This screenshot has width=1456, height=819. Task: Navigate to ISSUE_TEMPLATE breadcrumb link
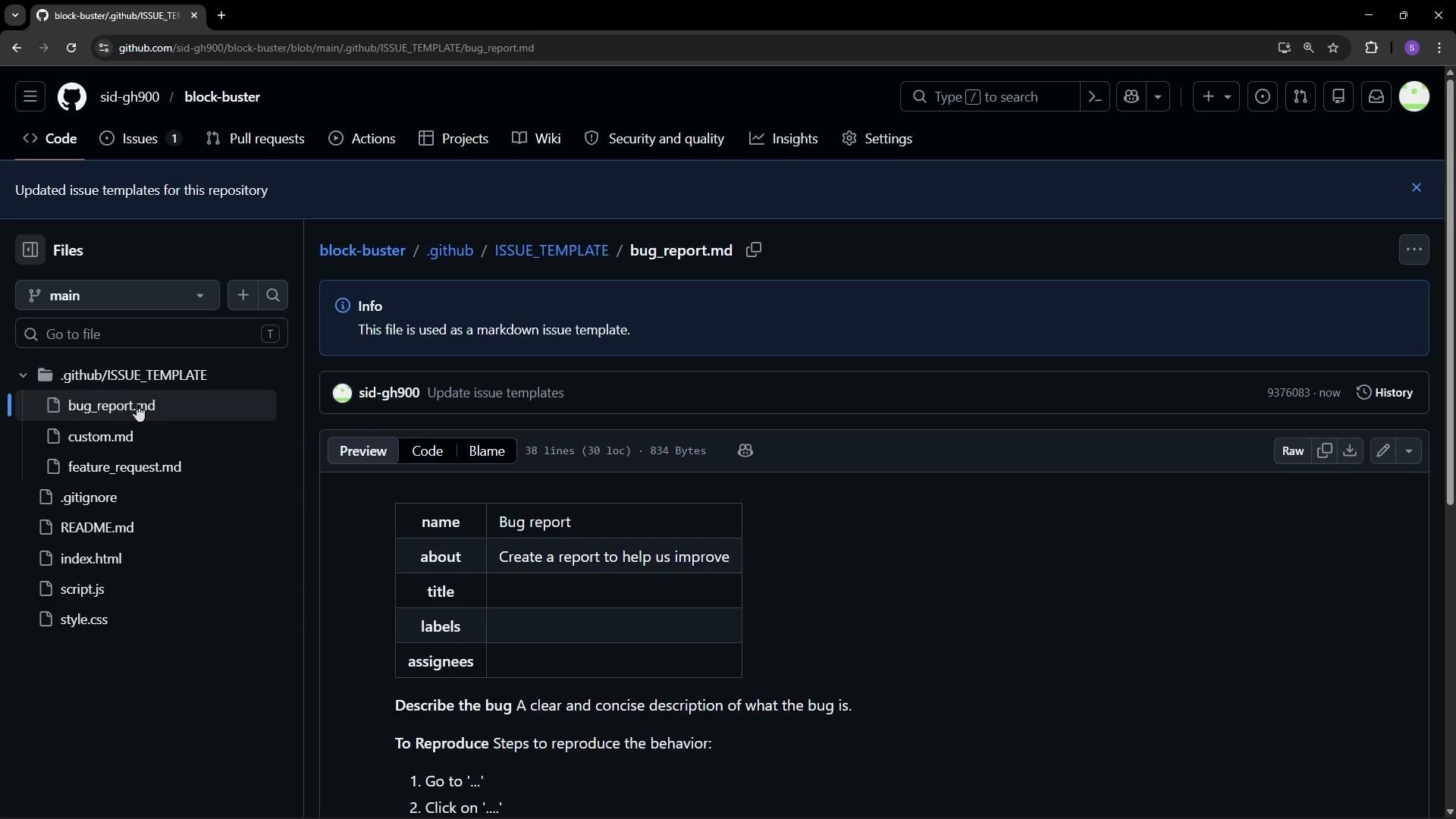point(551,250)
